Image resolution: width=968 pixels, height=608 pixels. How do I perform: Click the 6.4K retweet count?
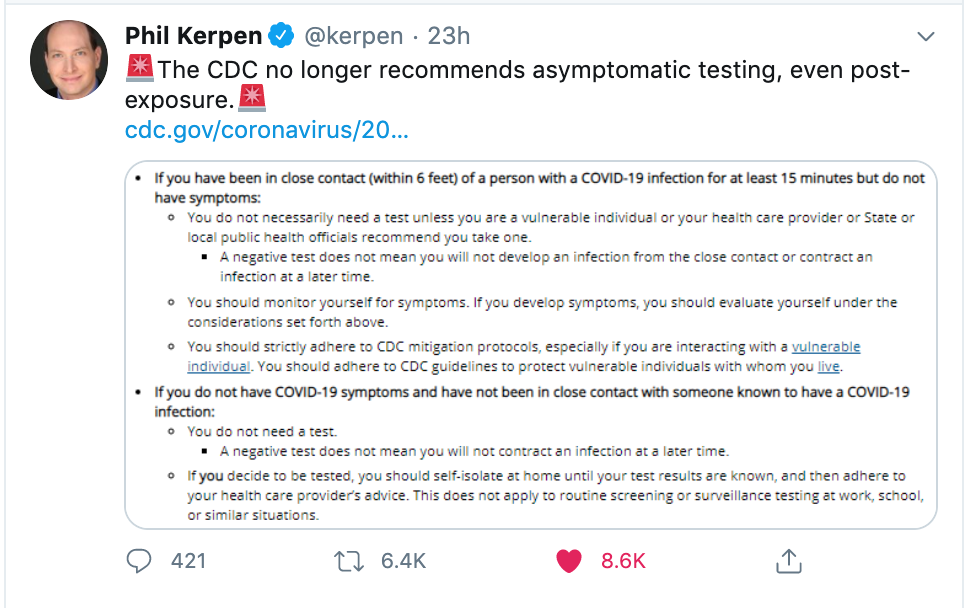click(x=403, y=561)
